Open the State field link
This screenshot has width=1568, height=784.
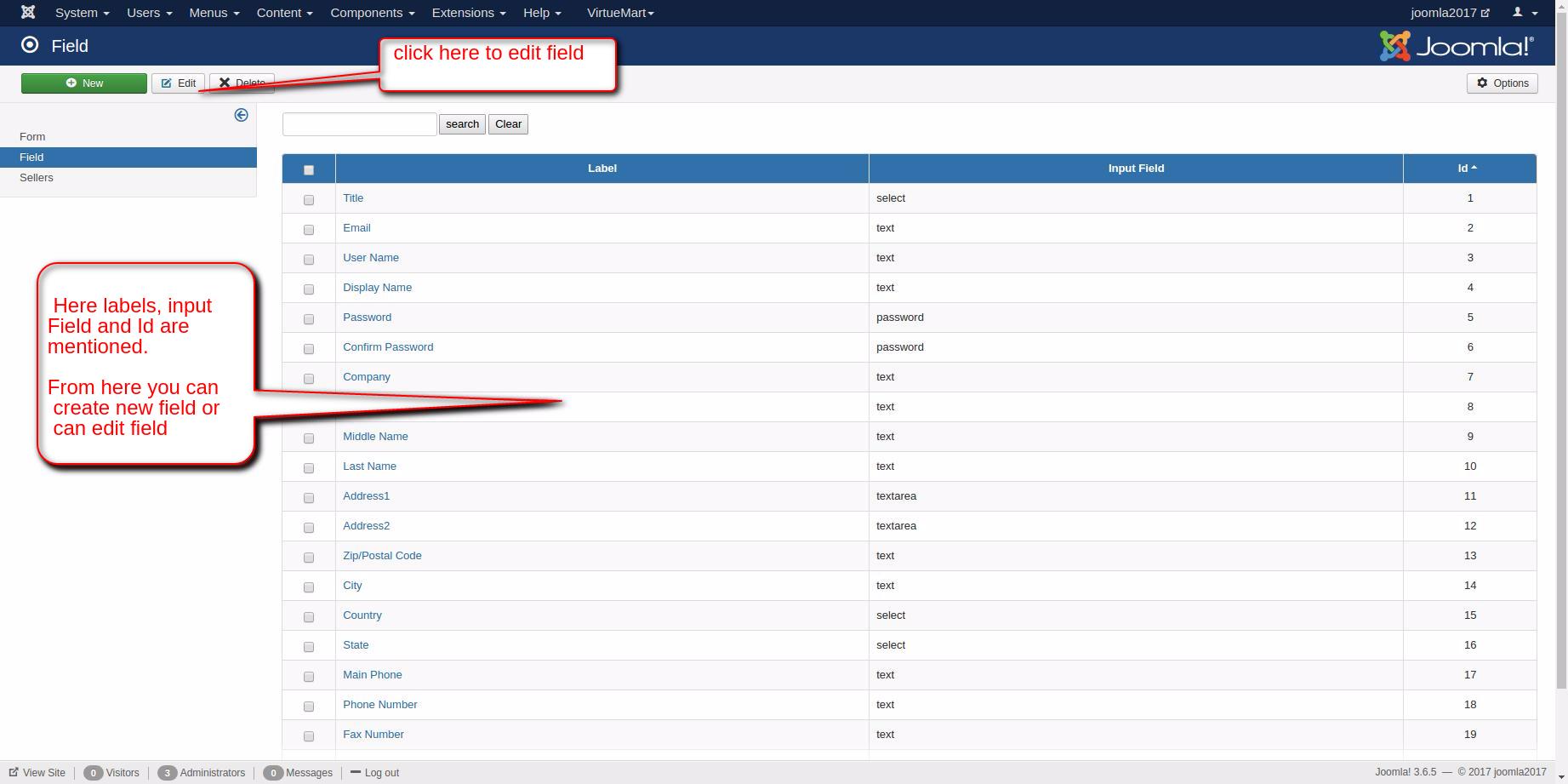pyautogui.click(x=356, y=645)
